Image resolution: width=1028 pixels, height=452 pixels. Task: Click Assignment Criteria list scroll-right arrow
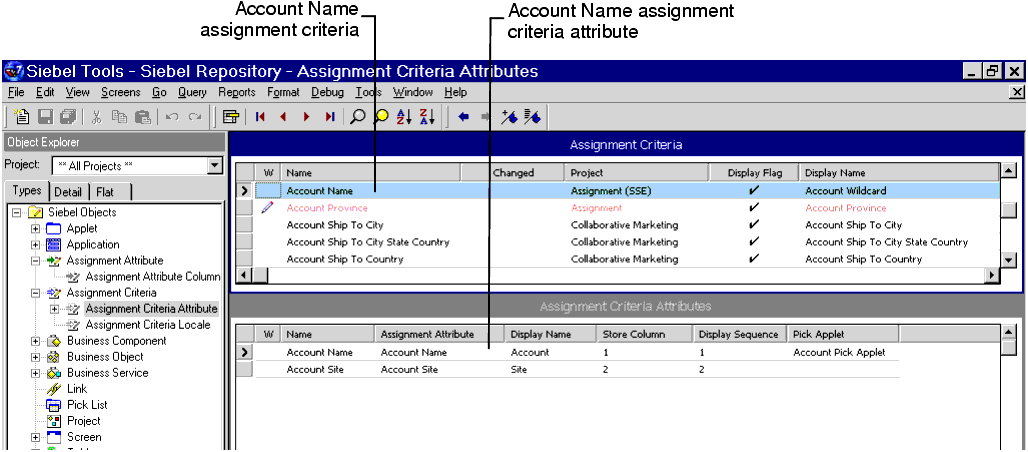[993, 276]
